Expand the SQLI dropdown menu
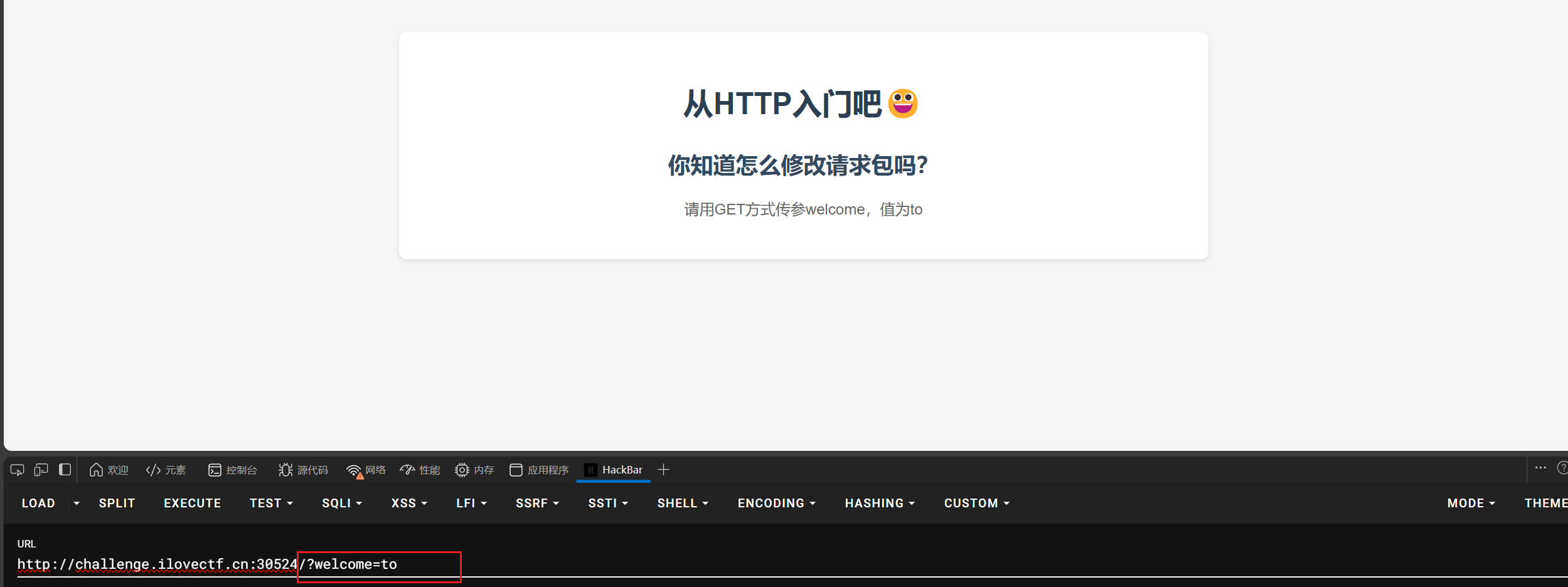1568x587 pixels. tap(341, 503)
